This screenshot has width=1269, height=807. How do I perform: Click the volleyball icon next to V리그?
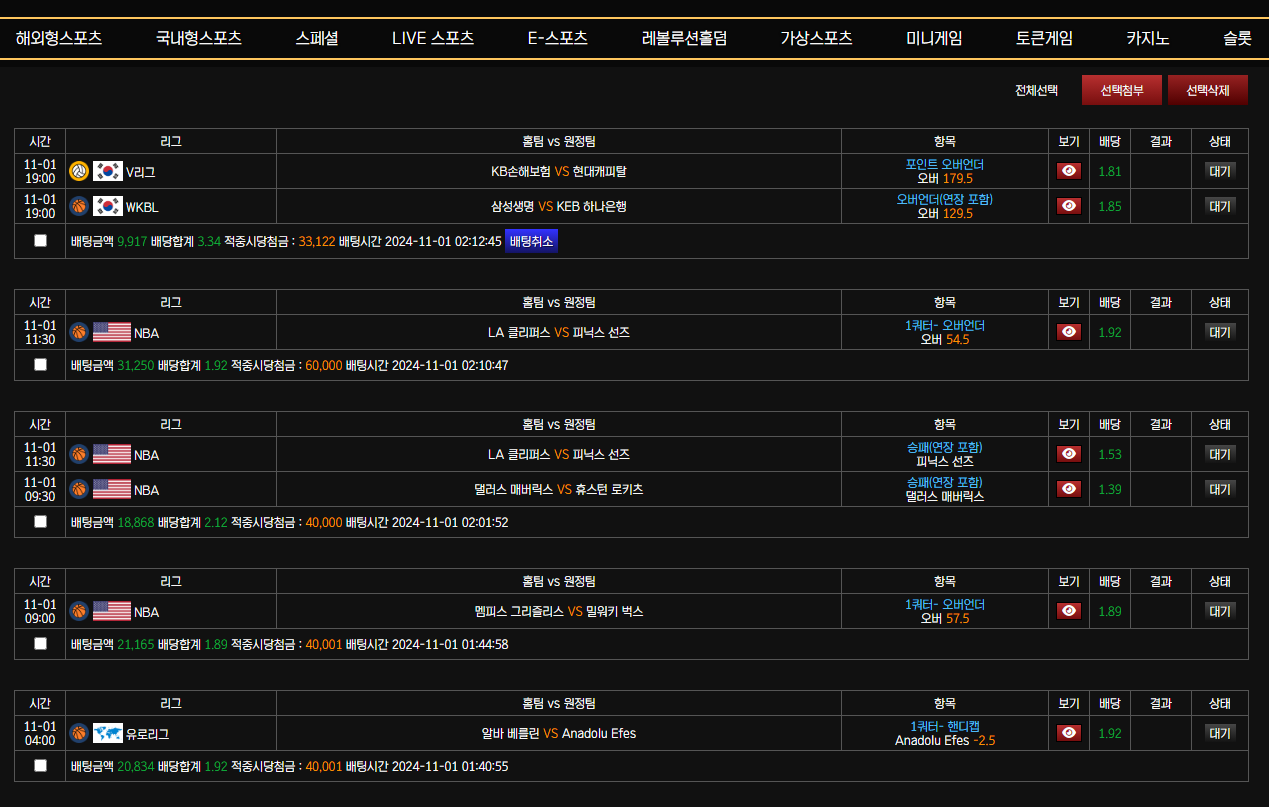tap(79, 171)
